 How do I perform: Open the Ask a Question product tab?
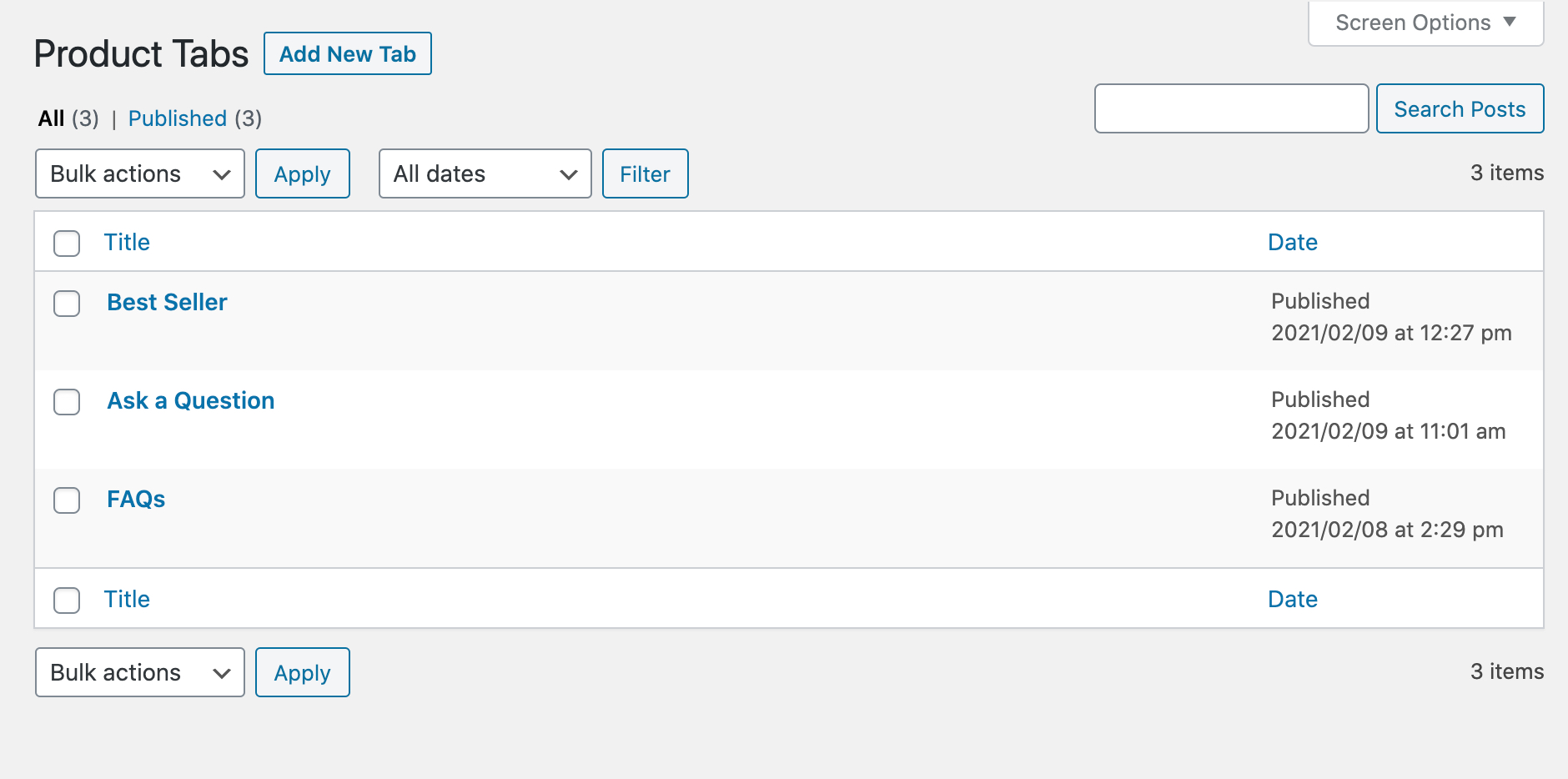click(x=190, y=400)
